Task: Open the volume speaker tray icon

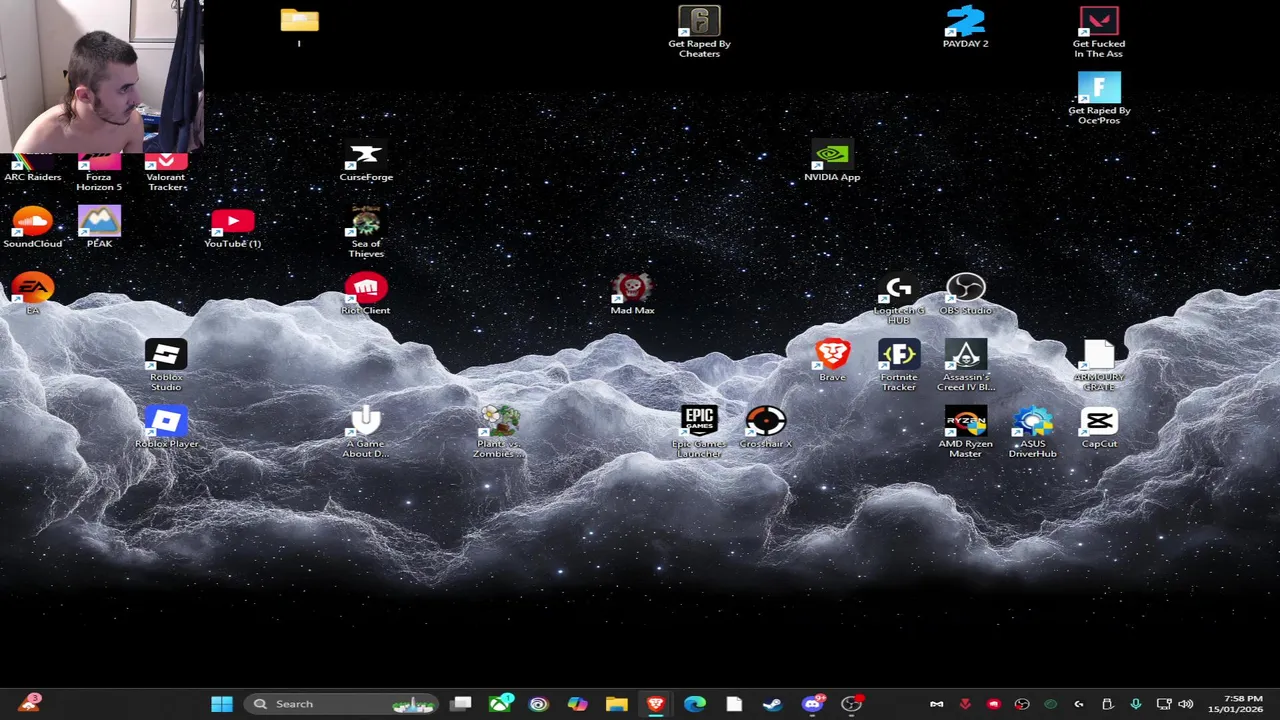Action: click(1185, 704)
